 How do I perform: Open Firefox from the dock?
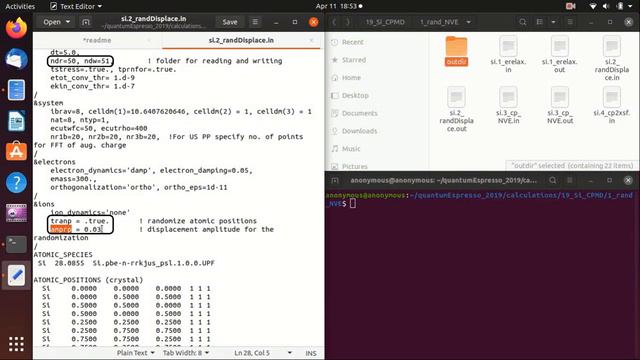pos(16,29)
